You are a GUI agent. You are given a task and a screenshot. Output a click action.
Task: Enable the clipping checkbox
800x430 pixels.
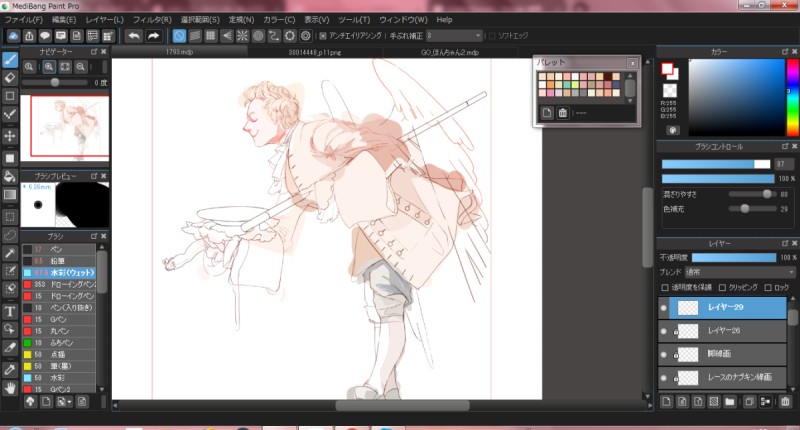coord(722,288)
